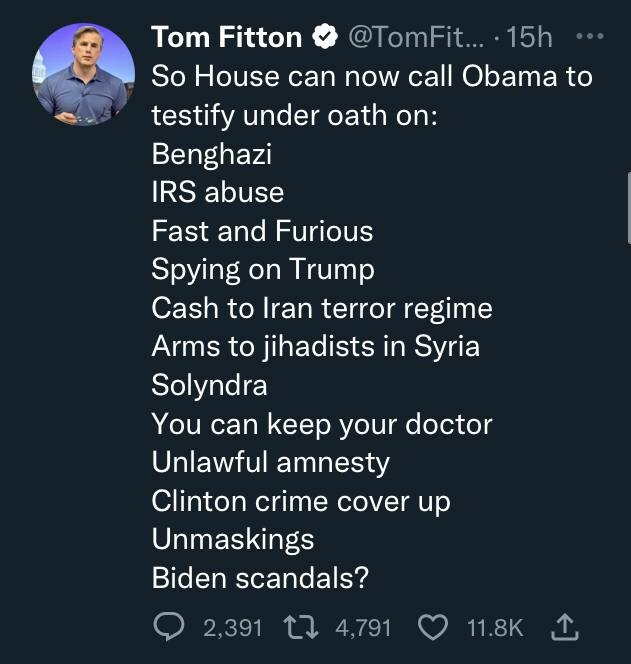The image size is (631, 664).
Task: Open the three-dot more options menu
Action: click(591, 38)
